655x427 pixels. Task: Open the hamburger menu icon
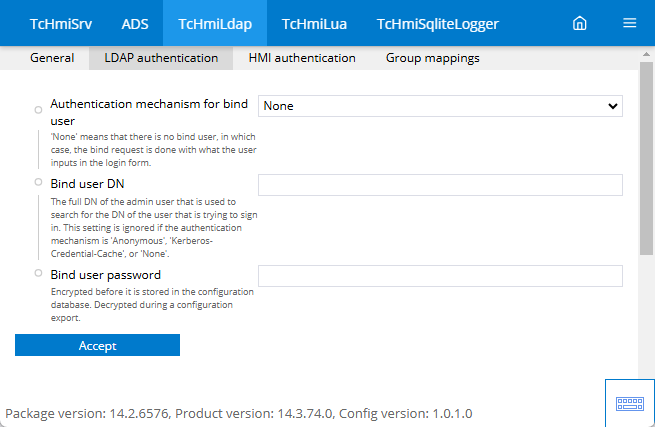tap(630, 23)
